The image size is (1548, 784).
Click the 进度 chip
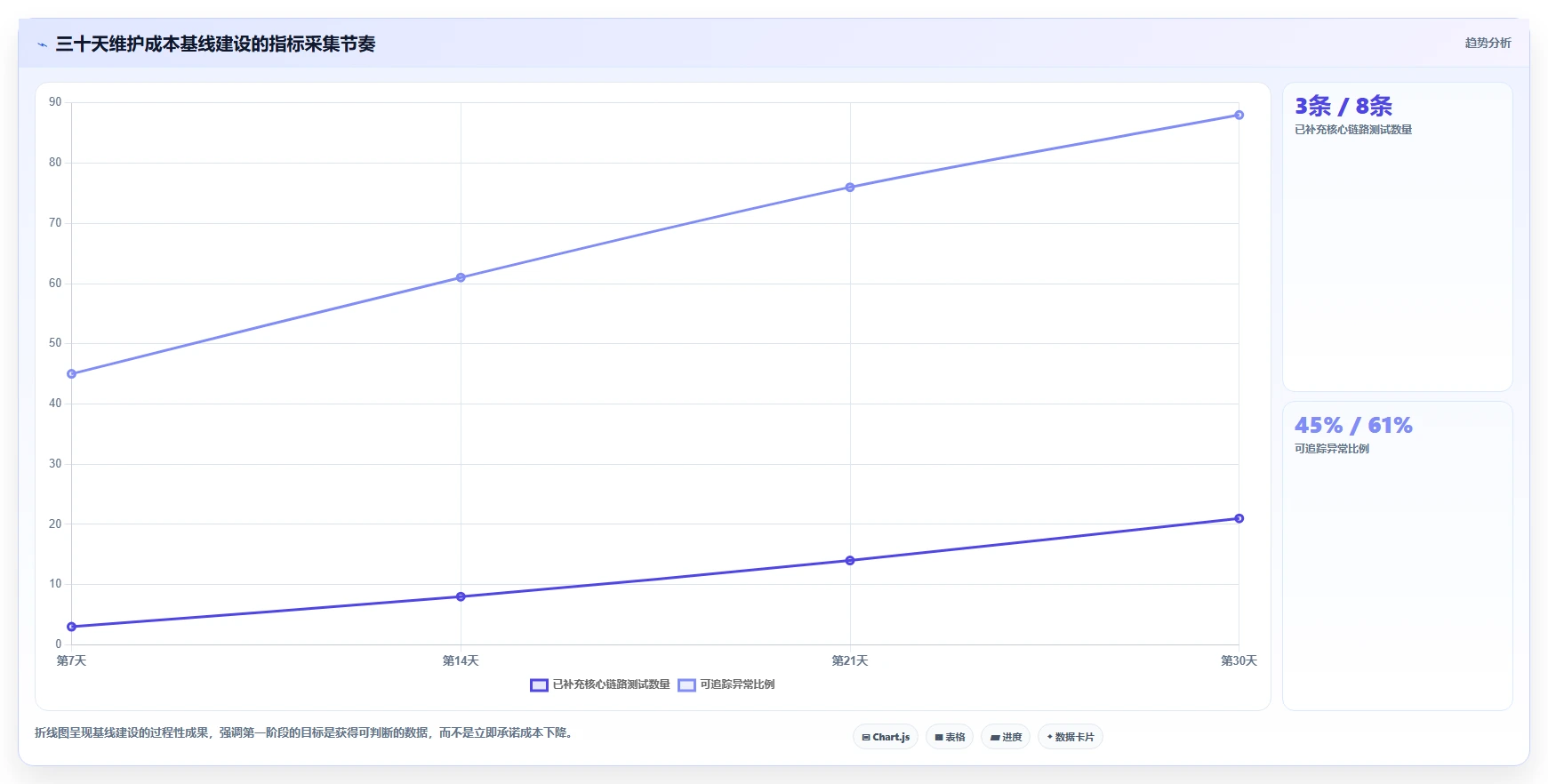(1006, 737)
